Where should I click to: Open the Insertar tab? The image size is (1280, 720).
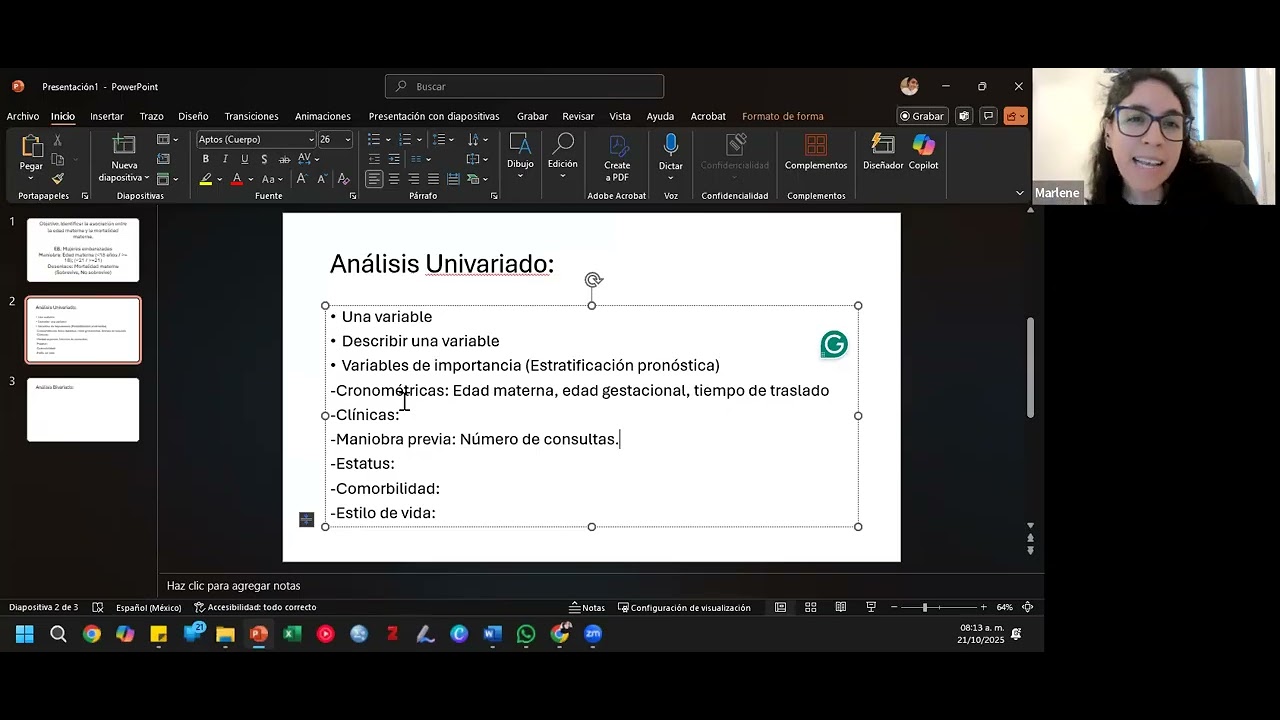[107, 116]
